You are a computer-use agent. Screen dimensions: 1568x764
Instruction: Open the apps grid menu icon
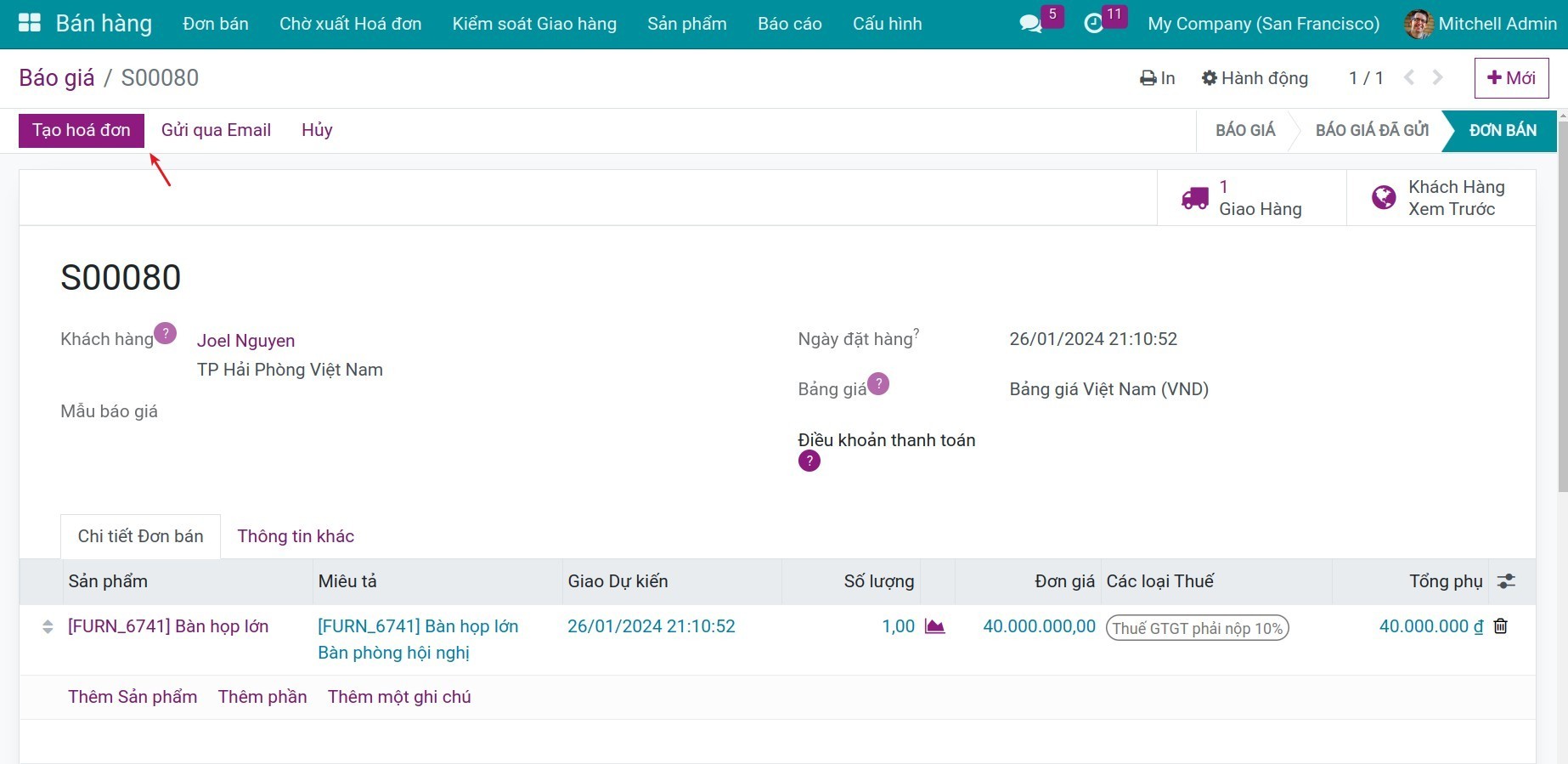pyautogui.click(x=30, y=23)
